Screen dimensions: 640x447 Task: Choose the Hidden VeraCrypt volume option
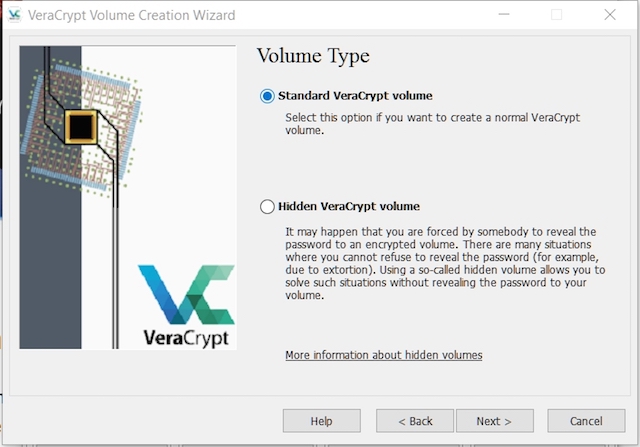click(340, 207)
